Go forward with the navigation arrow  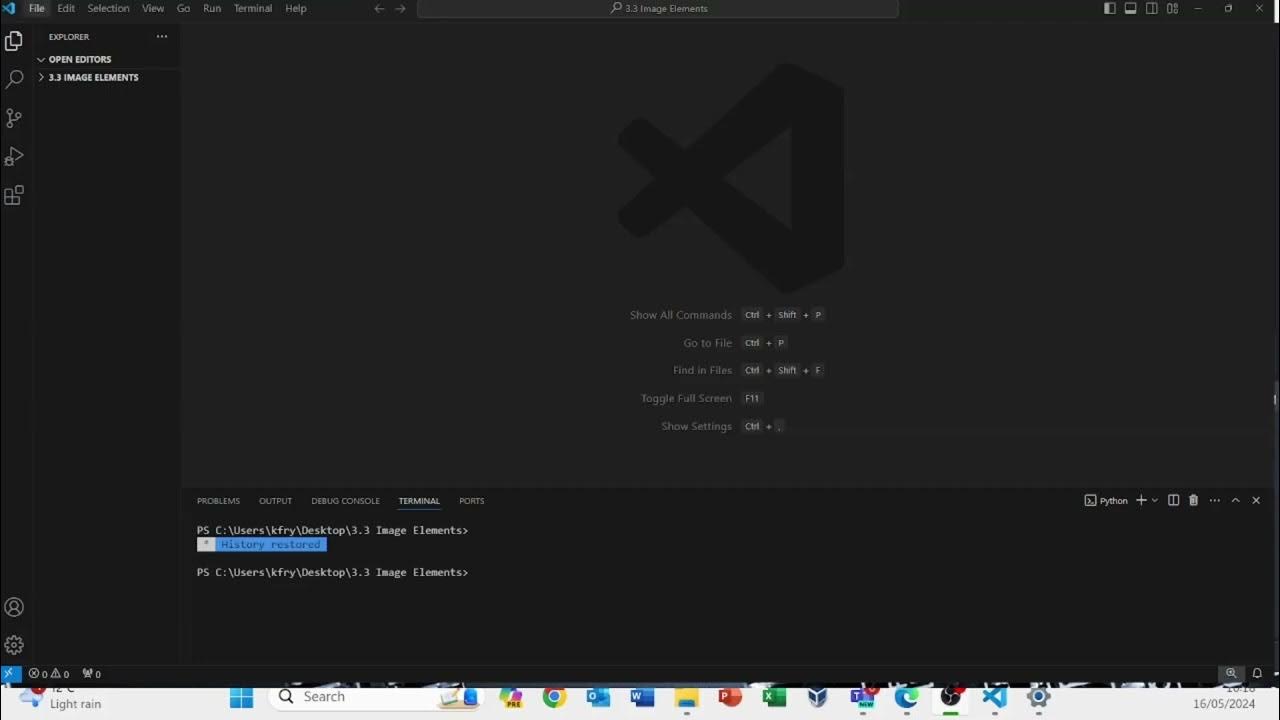tap(401, 8)
